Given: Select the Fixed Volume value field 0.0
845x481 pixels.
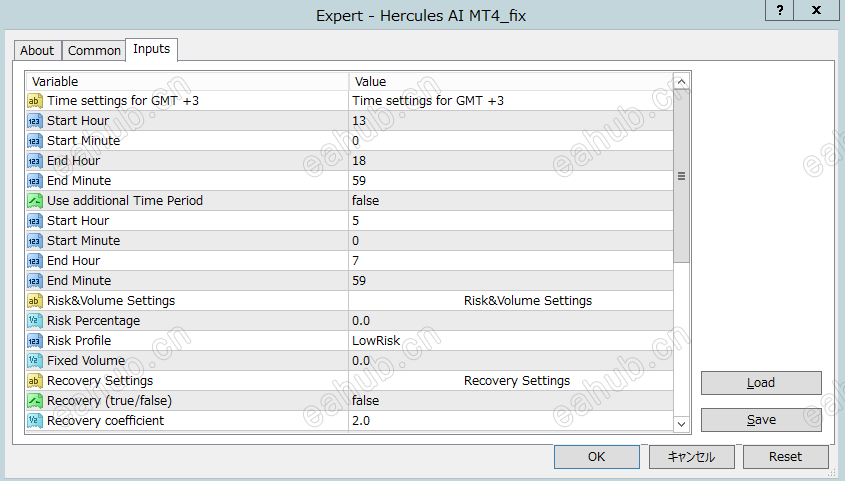Looking at the screenshot, I should [x=511, y=361].
